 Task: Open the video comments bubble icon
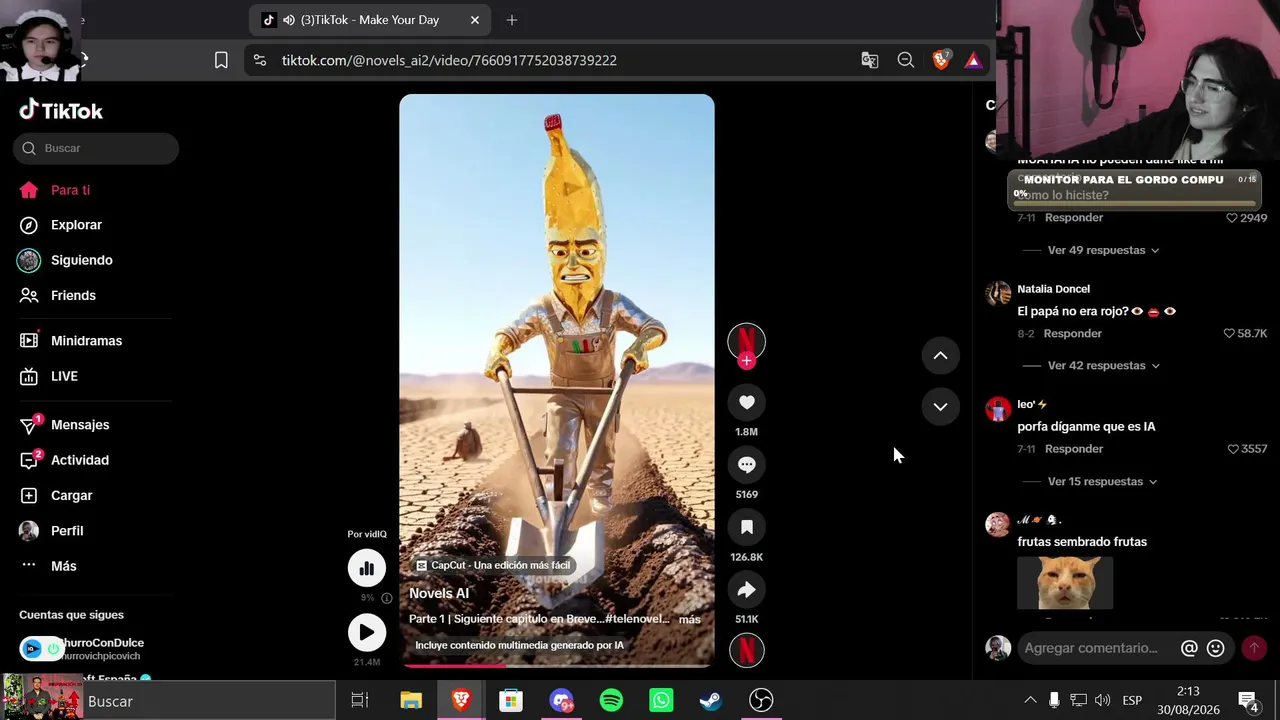coord(746,464)
